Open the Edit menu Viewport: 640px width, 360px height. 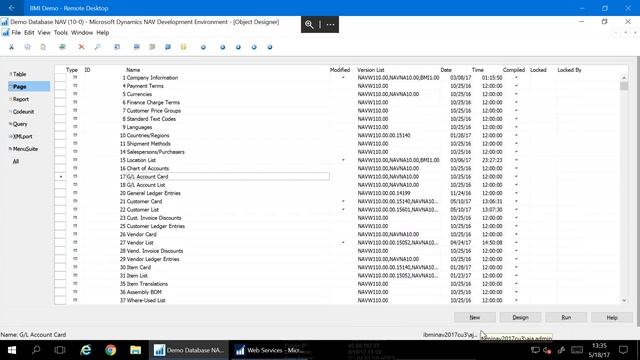point(29,33)
